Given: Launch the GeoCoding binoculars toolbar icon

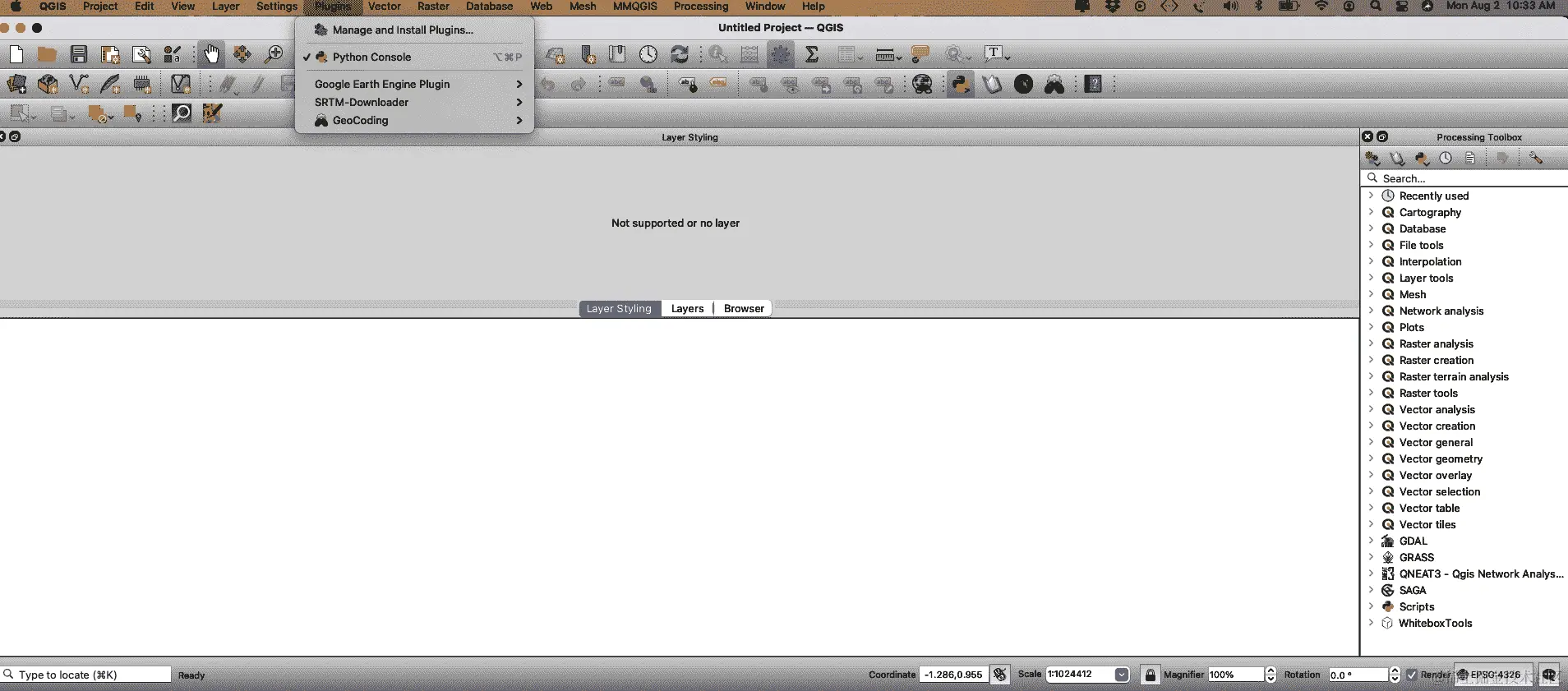Looking at the screenshot, I should [x=1054, y=84].
